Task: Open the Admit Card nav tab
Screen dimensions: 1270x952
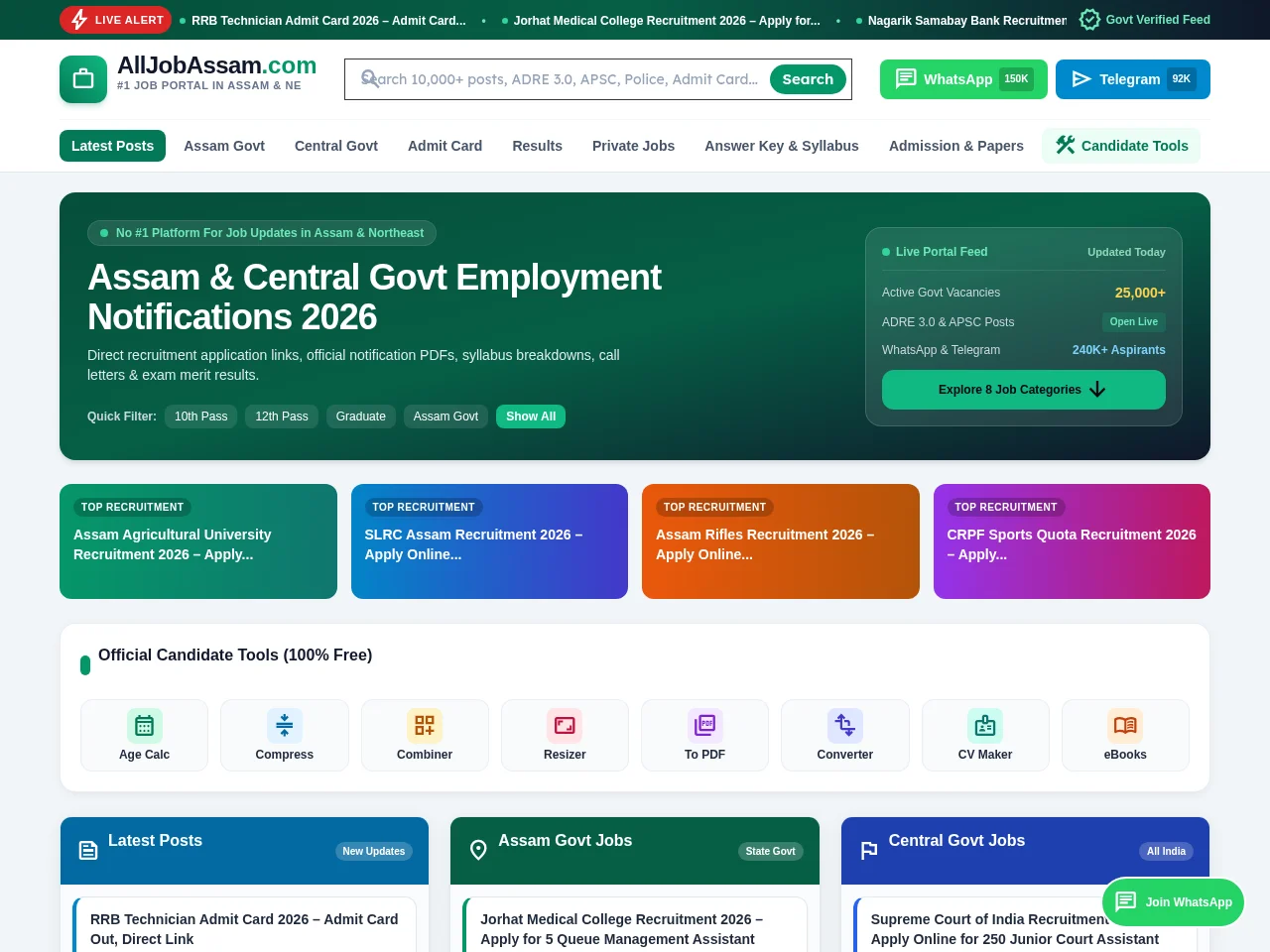Action: (444, 146)
